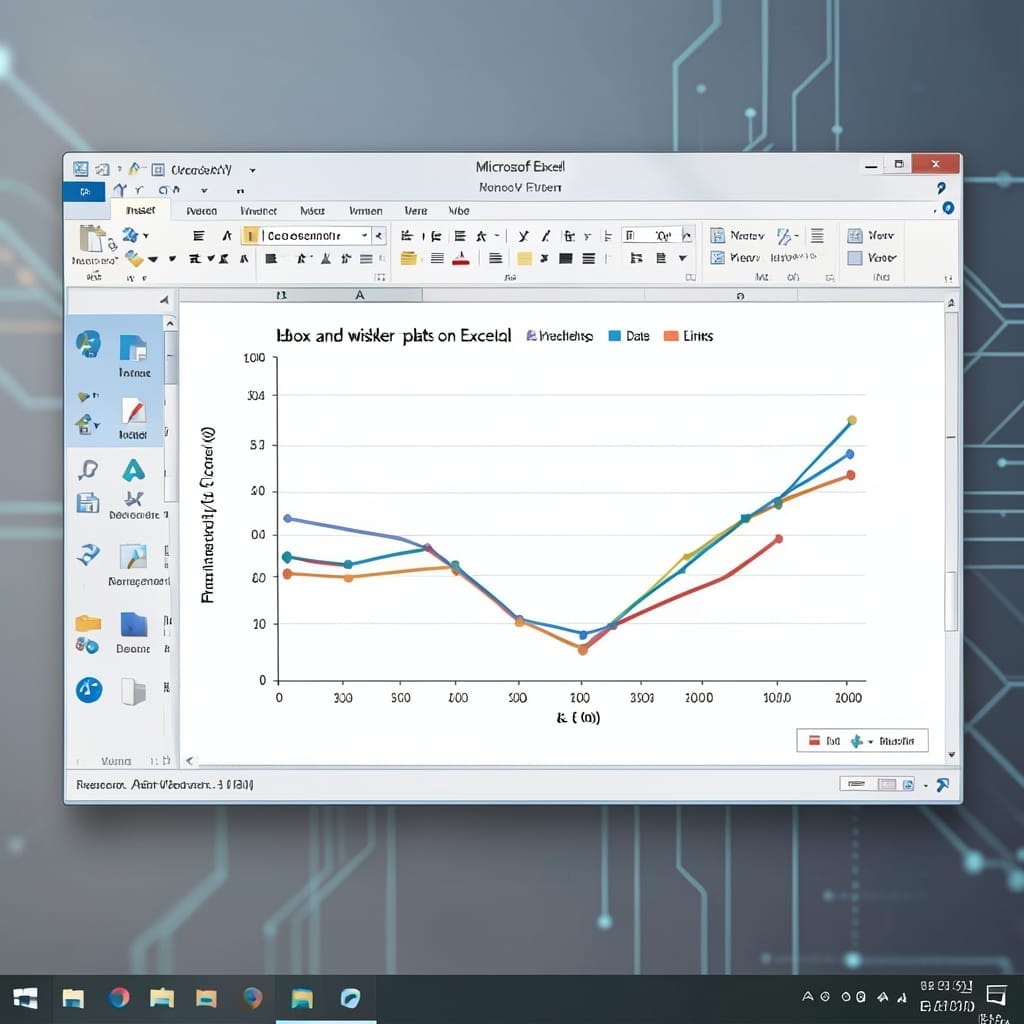
Task: Click the horizontal scrollbar left arrow
Action: click(189, 760)
